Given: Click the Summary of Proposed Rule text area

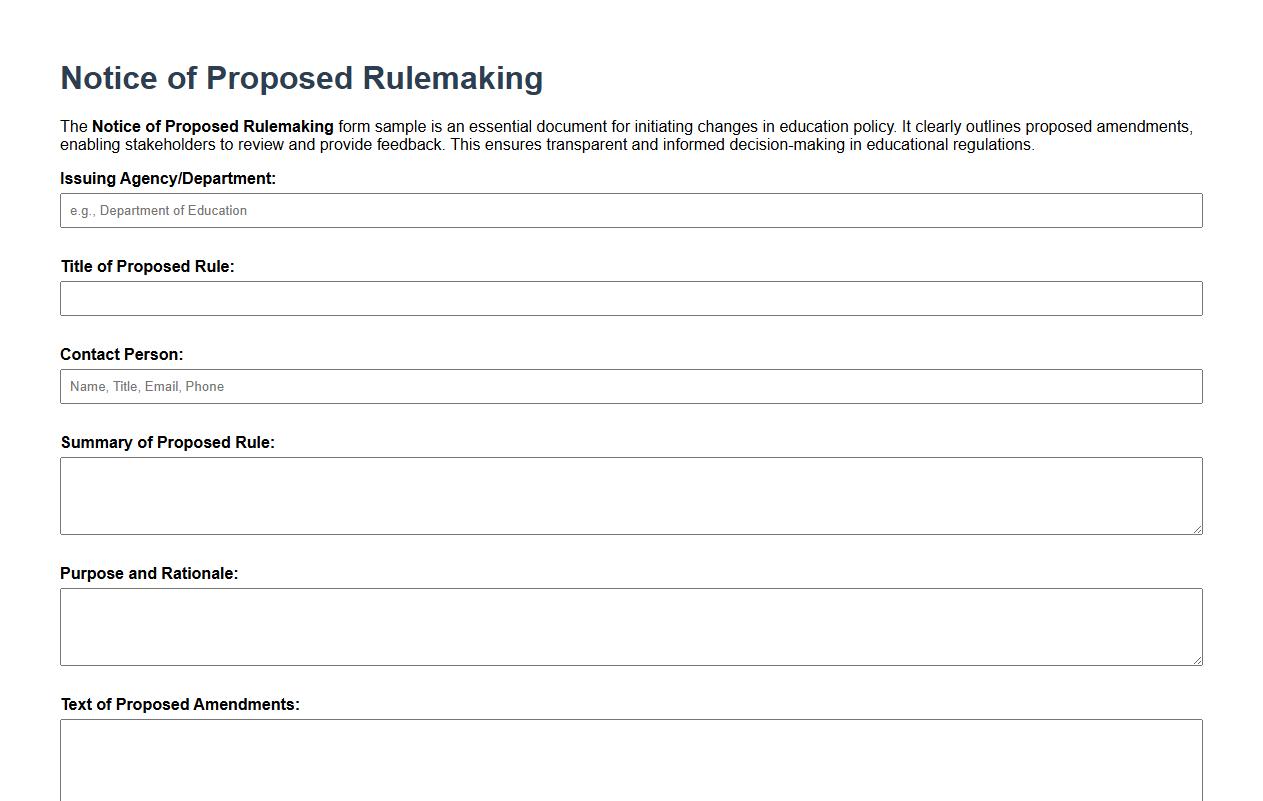Looking at the screenshot, I should tap(631, 495).
